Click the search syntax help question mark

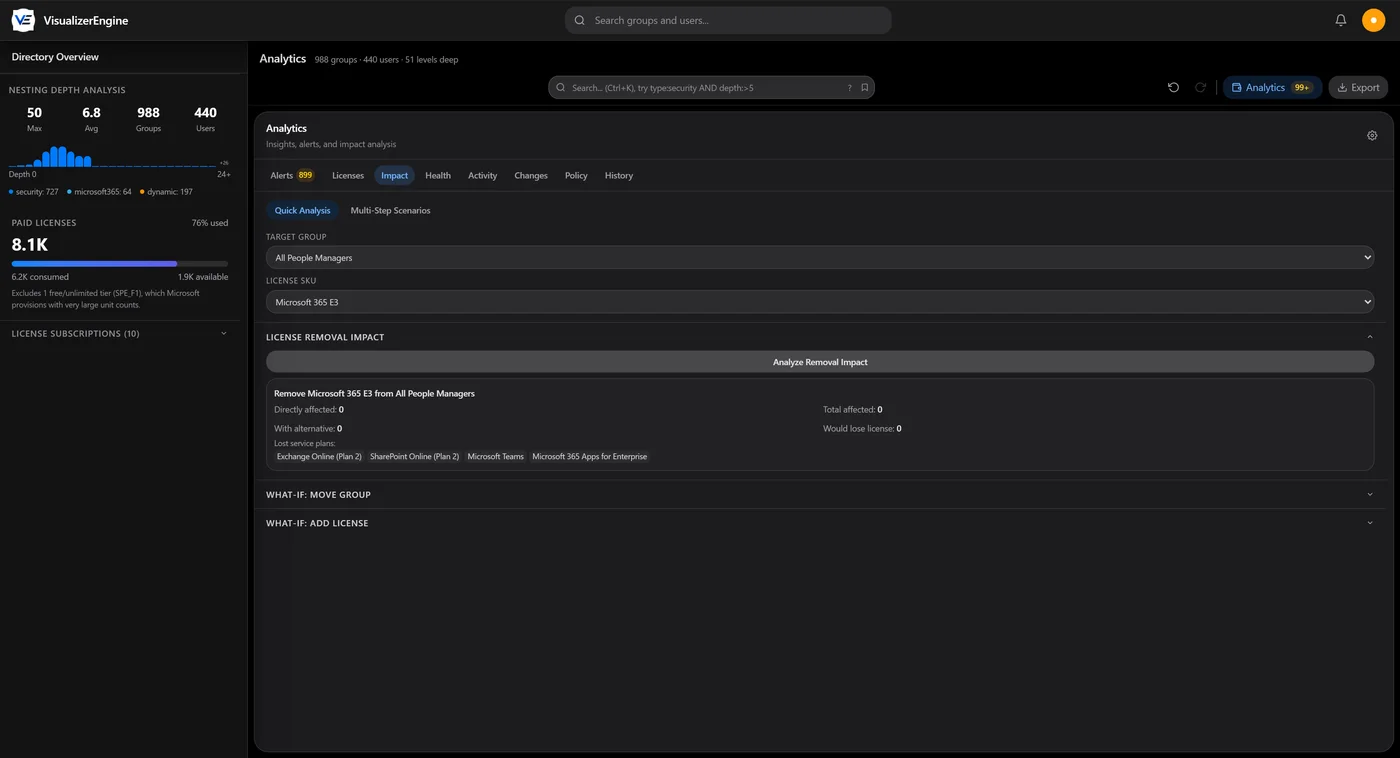(850, 88)
